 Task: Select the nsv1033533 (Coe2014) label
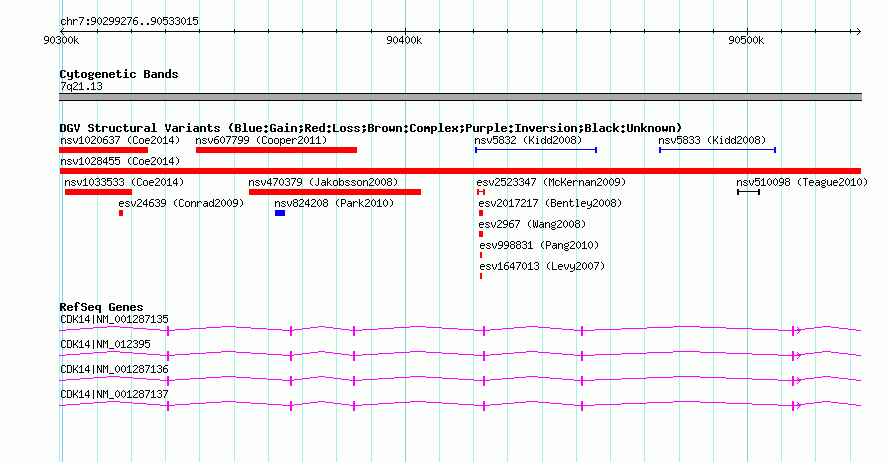coord(124,182)
